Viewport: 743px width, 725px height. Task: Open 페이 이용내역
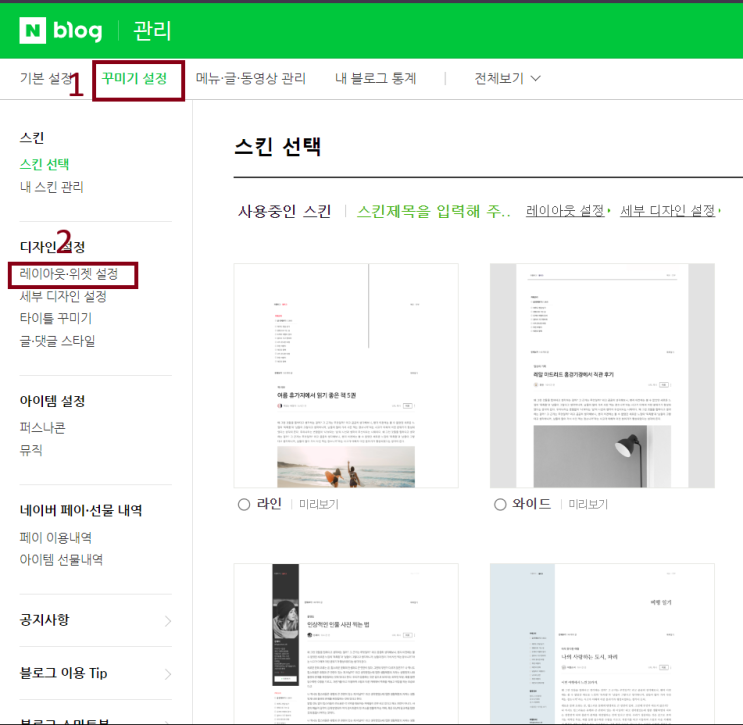(56, 537)
